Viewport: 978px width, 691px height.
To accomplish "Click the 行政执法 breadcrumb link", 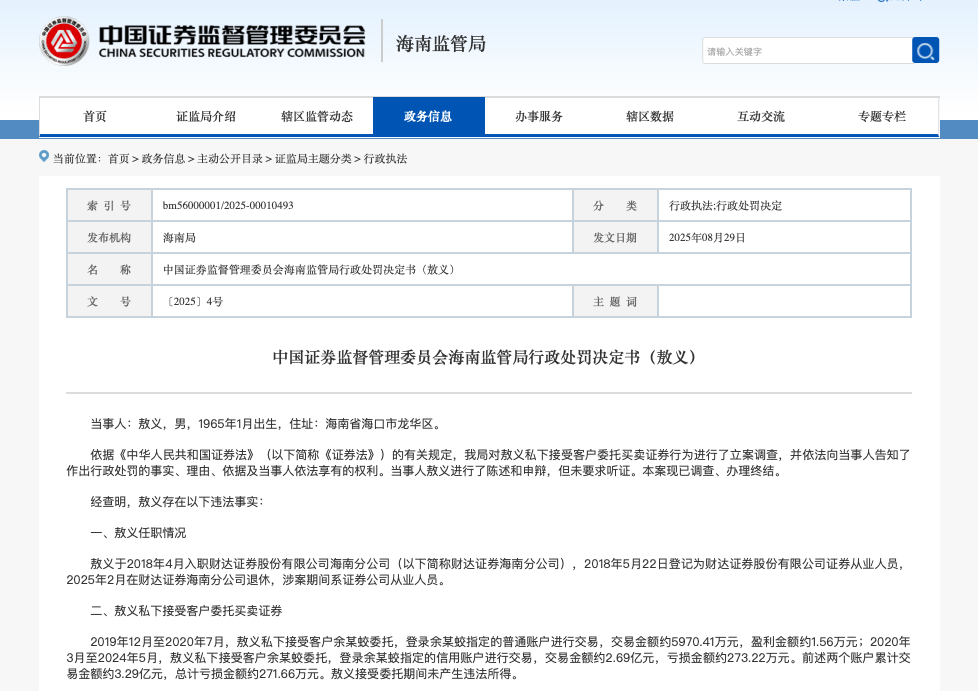I will 385,158.
